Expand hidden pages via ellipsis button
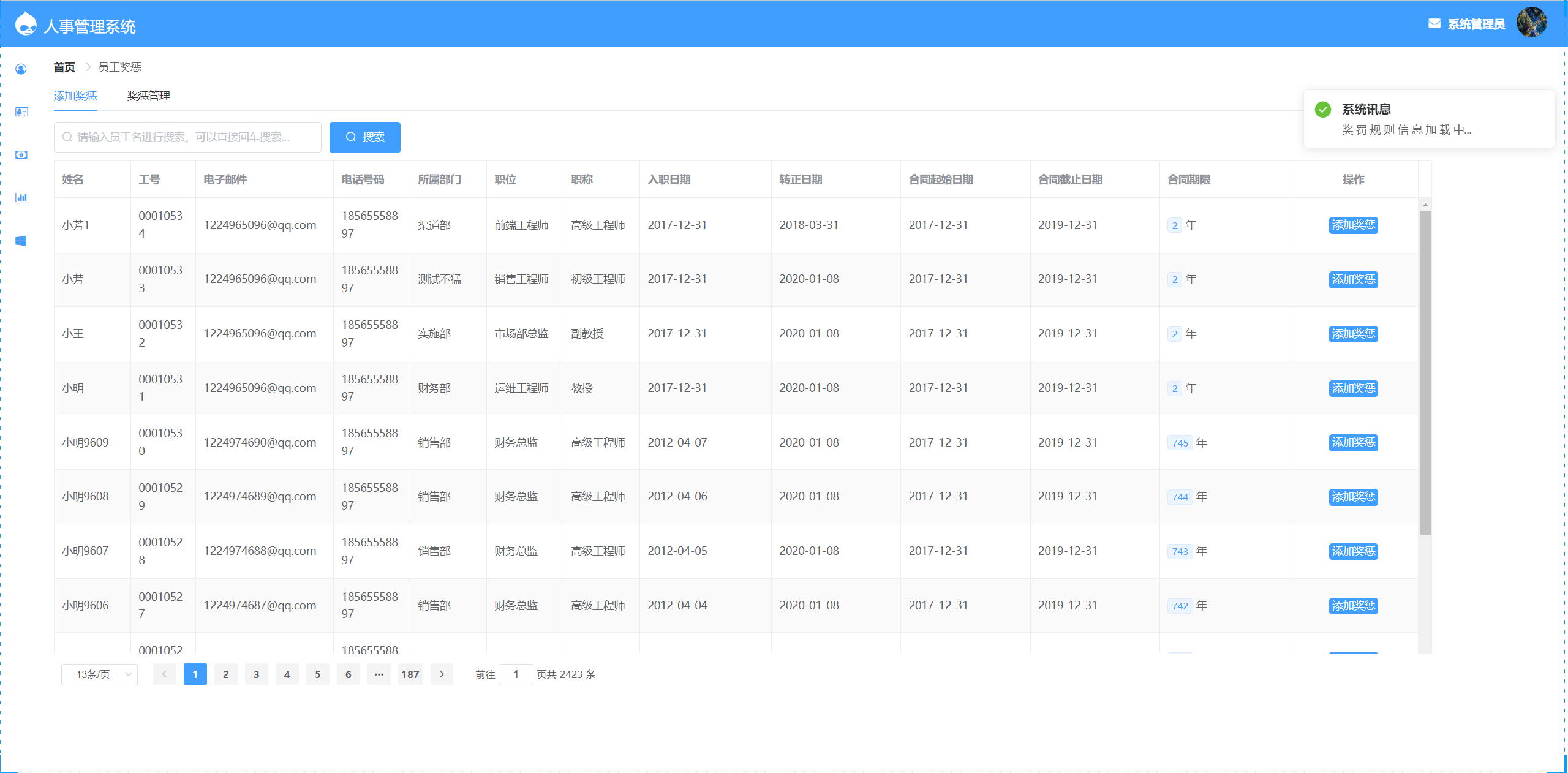 pyautogui.click(x=379, y=674)
